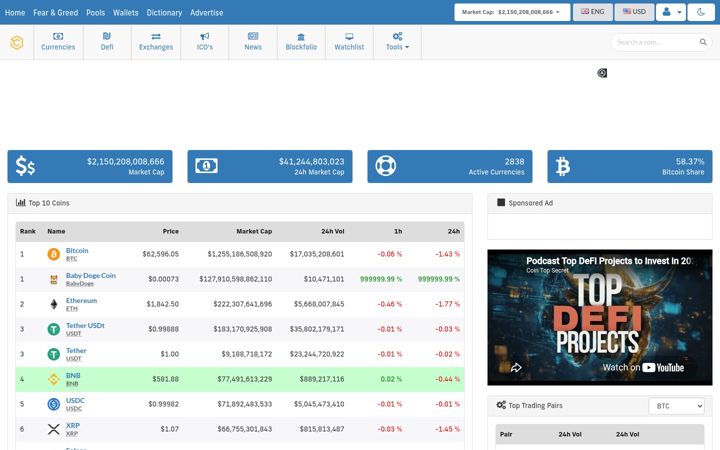720x450 pixels.
Task: Click the Baby Doge Coin logo
Action: [x=54, y=279]
